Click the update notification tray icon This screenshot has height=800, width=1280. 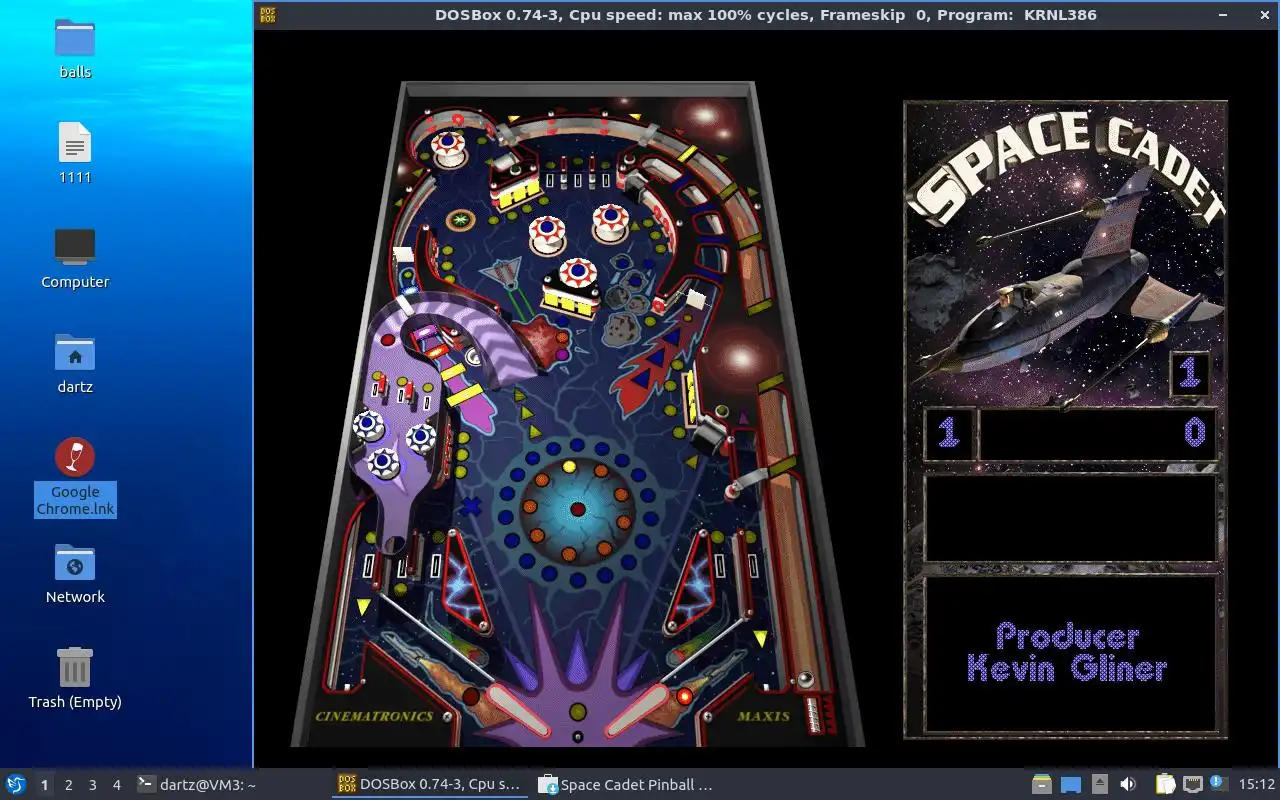coord(1218,784)
